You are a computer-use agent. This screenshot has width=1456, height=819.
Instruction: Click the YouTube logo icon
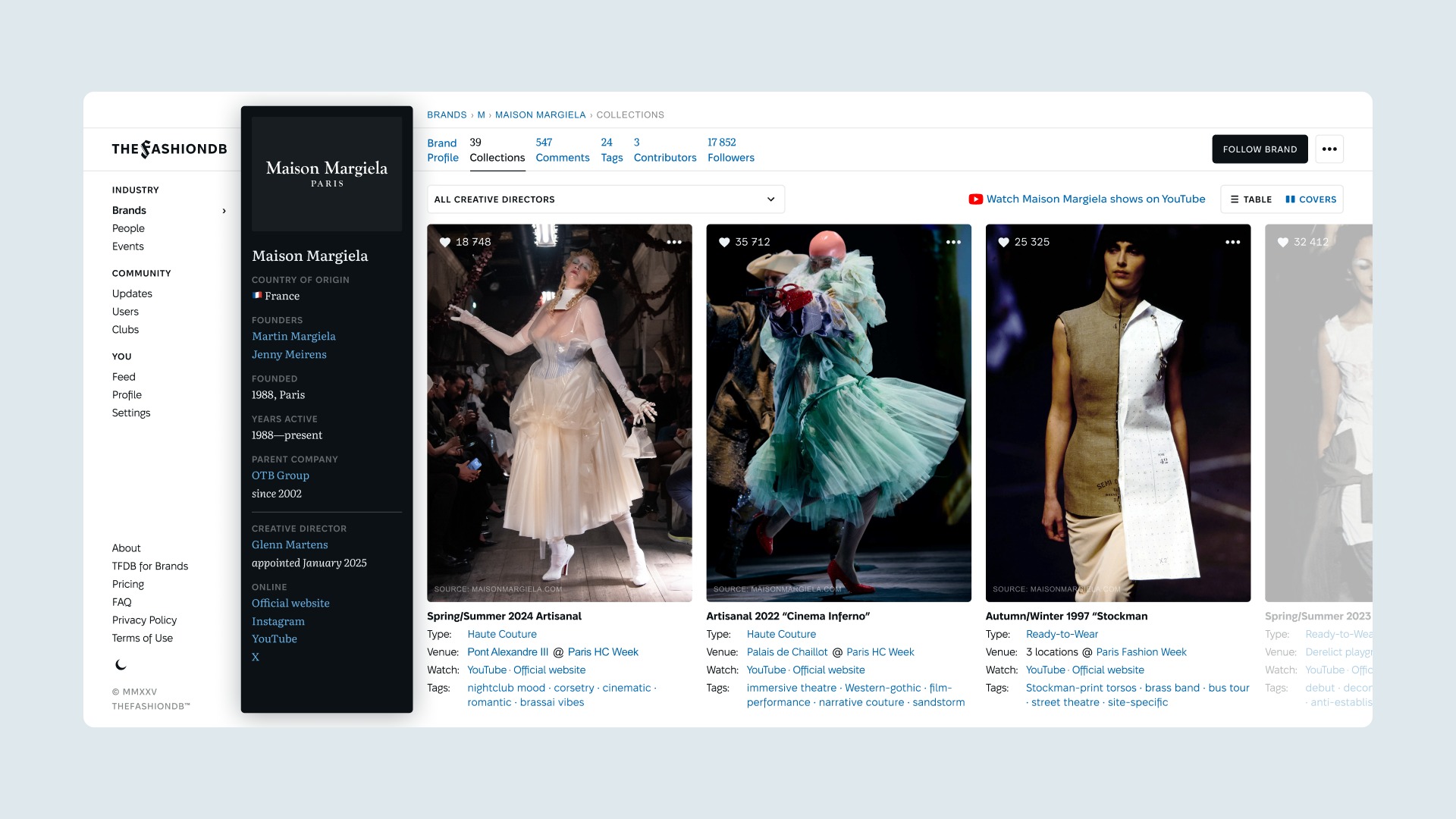[976, 199]
